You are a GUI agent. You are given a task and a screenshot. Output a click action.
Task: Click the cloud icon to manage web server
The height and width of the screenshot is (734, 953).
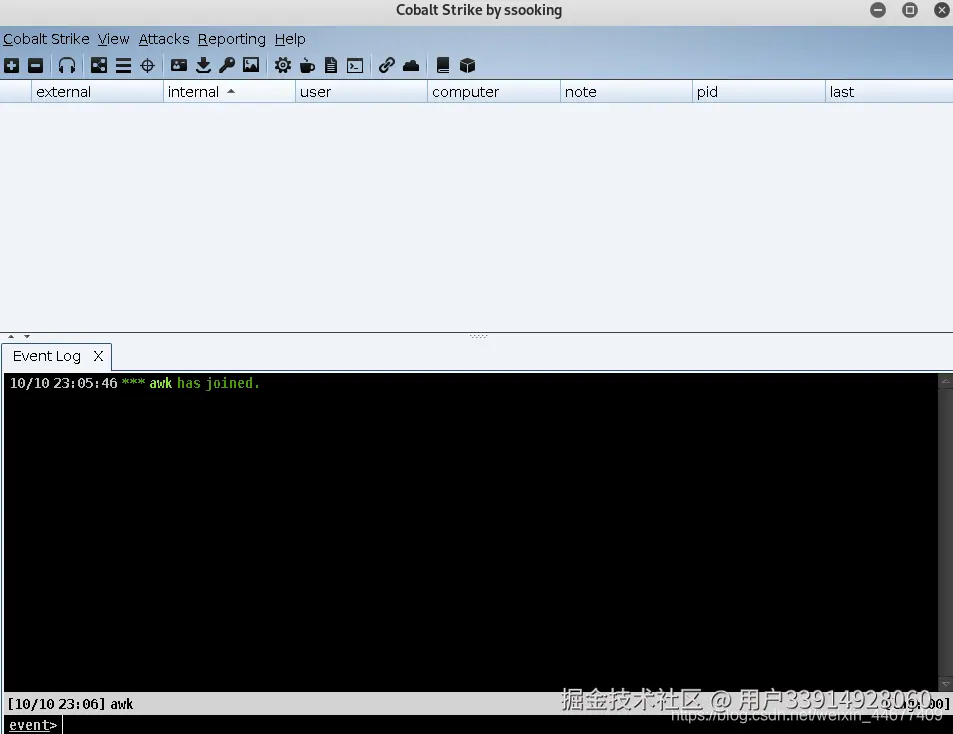pyautogui.click(x=411, y=65)
